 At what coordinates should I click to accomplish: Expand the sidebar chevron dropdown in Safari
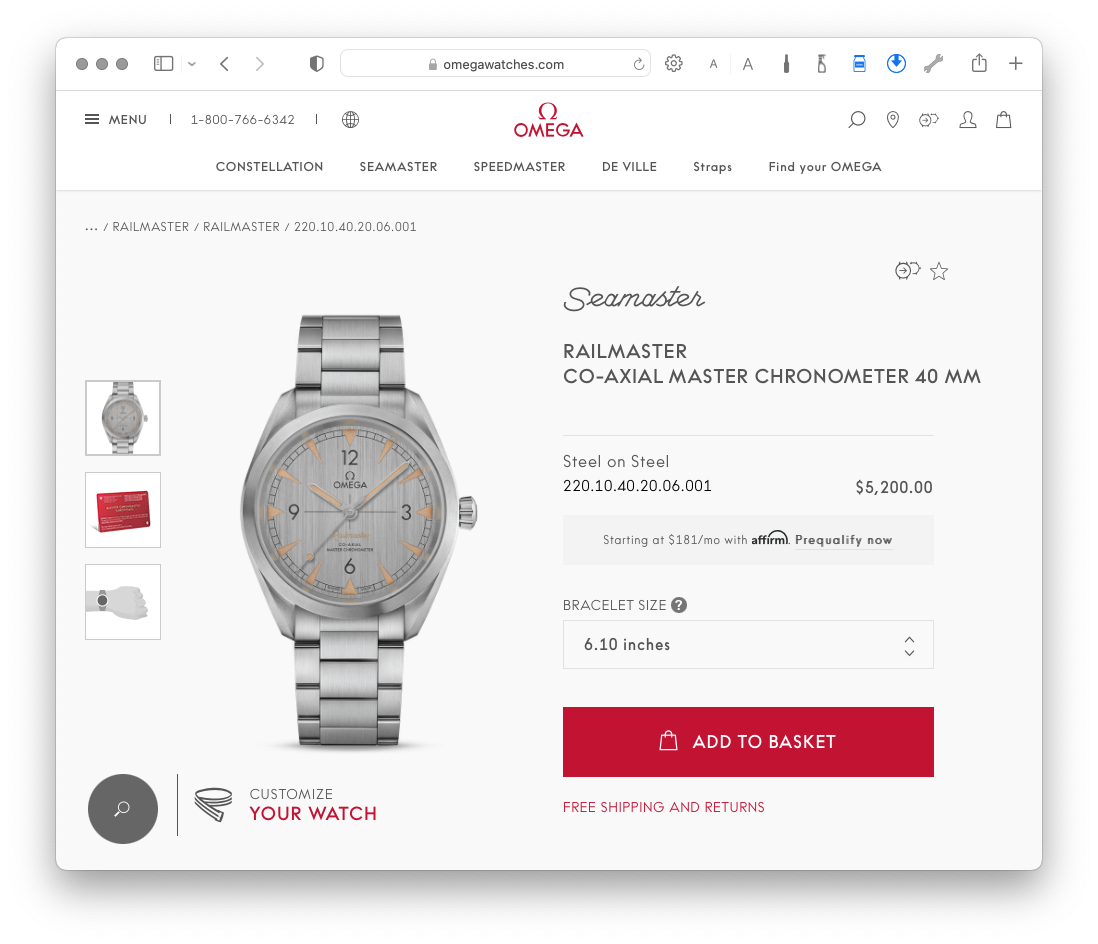[x=192, y=64]
